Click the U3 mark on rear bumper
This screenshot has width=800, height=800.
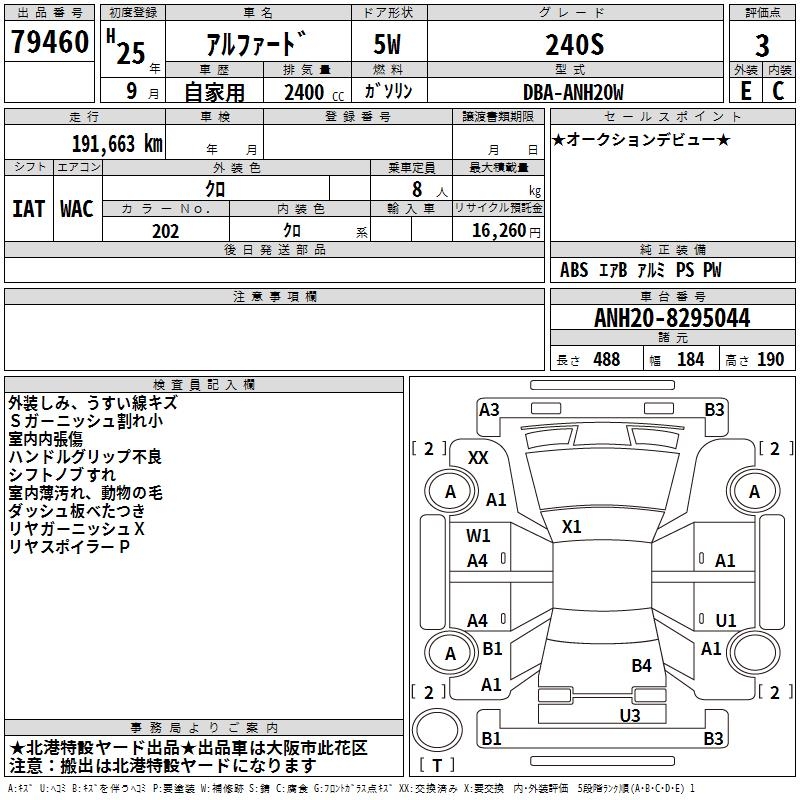click(x=630, y=715)
